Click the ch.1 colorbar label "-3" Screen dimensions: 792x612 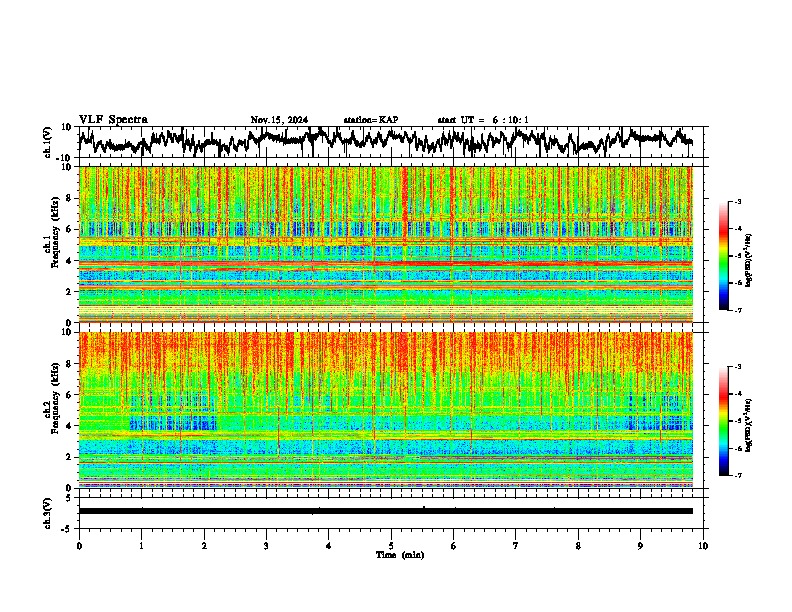(738, 201)
